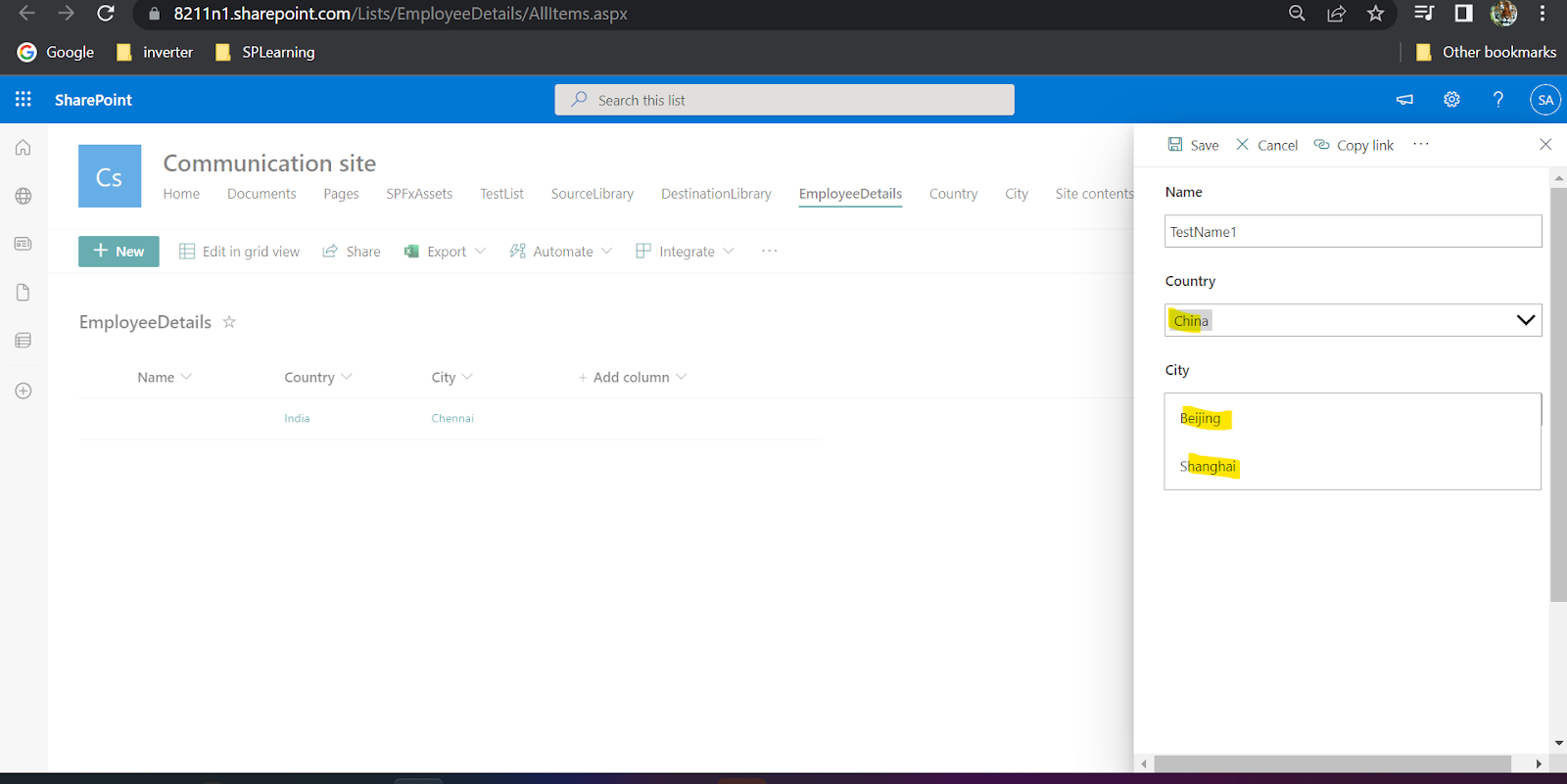
Task: Open the Chrome profile avatar
Action: 1503,14
